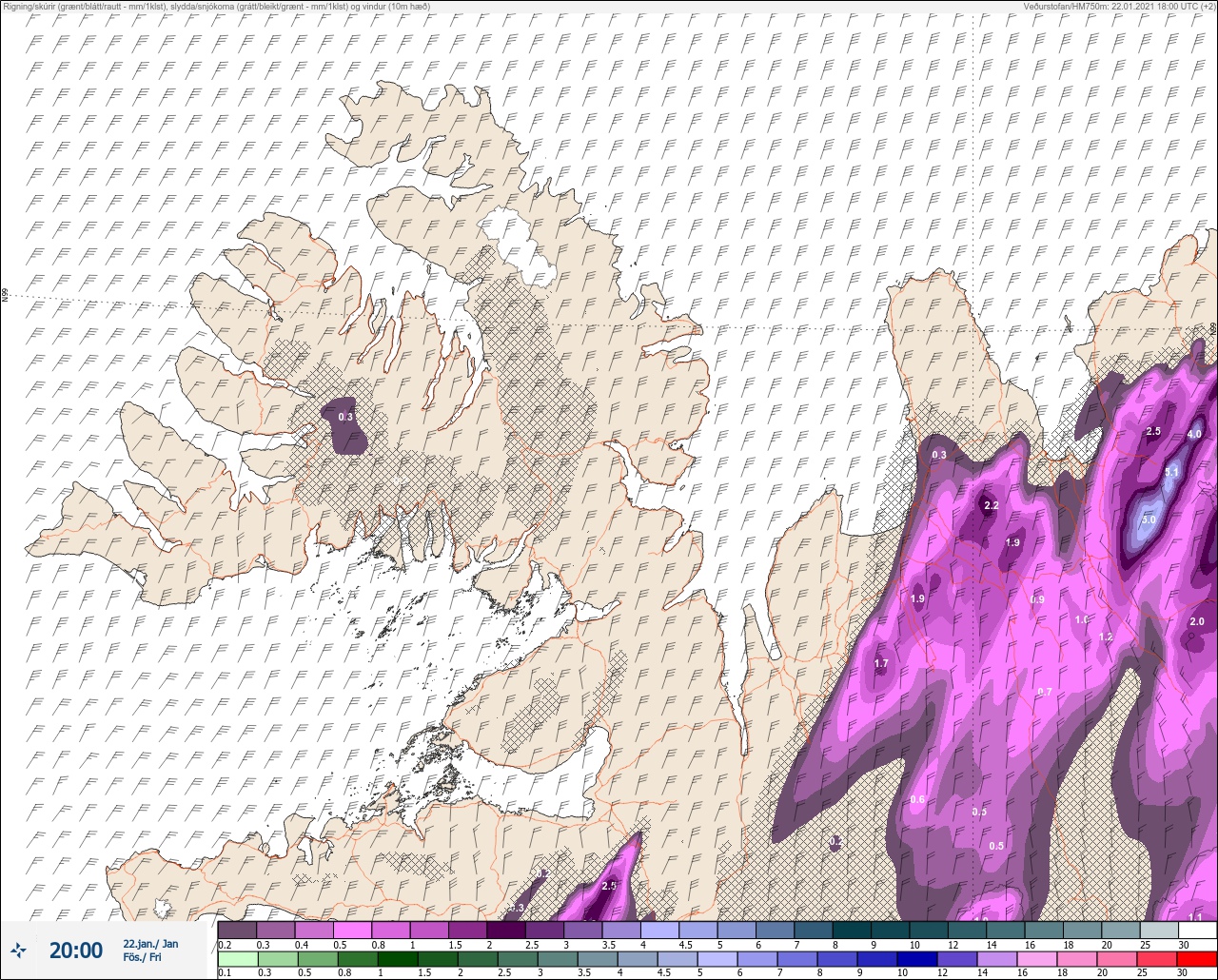Click the Veðurstofan logo icon beside the time
The height and width of the screenshot is (980, 1218).
click(x=18, y=950)
